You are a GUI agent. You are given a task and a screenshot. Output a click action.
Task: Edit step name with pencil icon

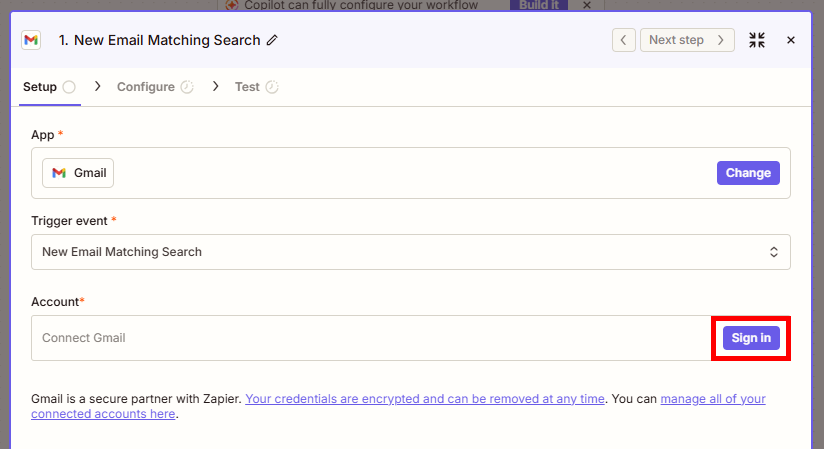(272, 40)
